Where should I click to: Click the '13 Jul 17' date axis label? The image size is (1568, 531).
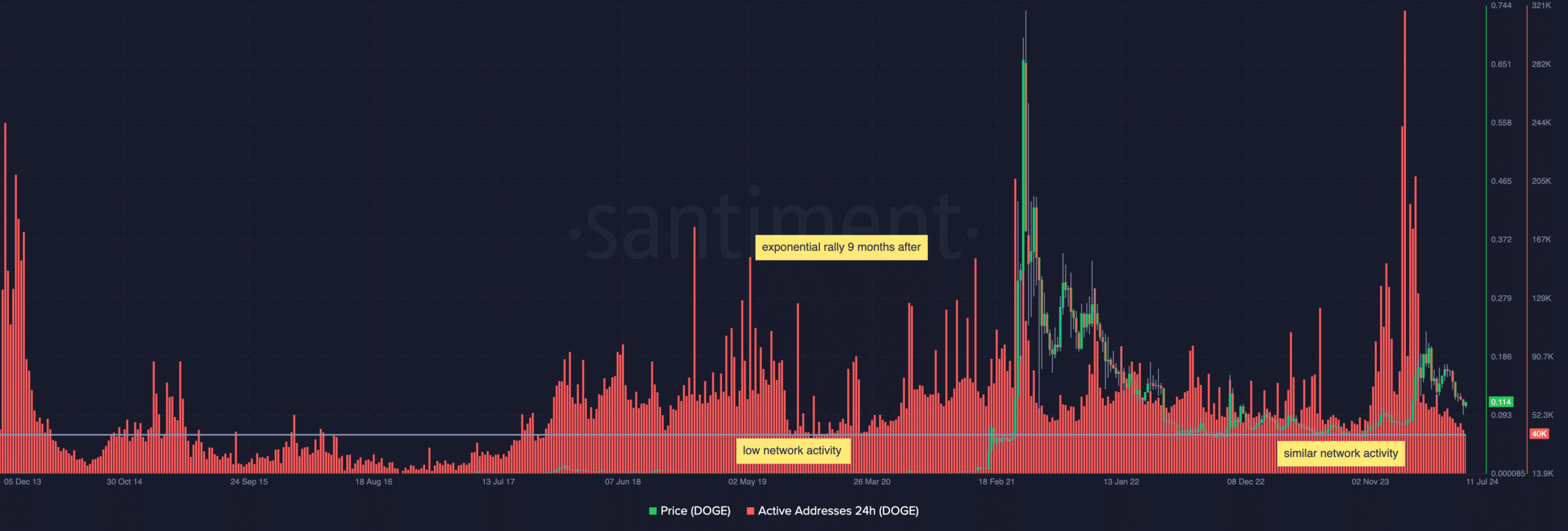(x=498, y=482)
